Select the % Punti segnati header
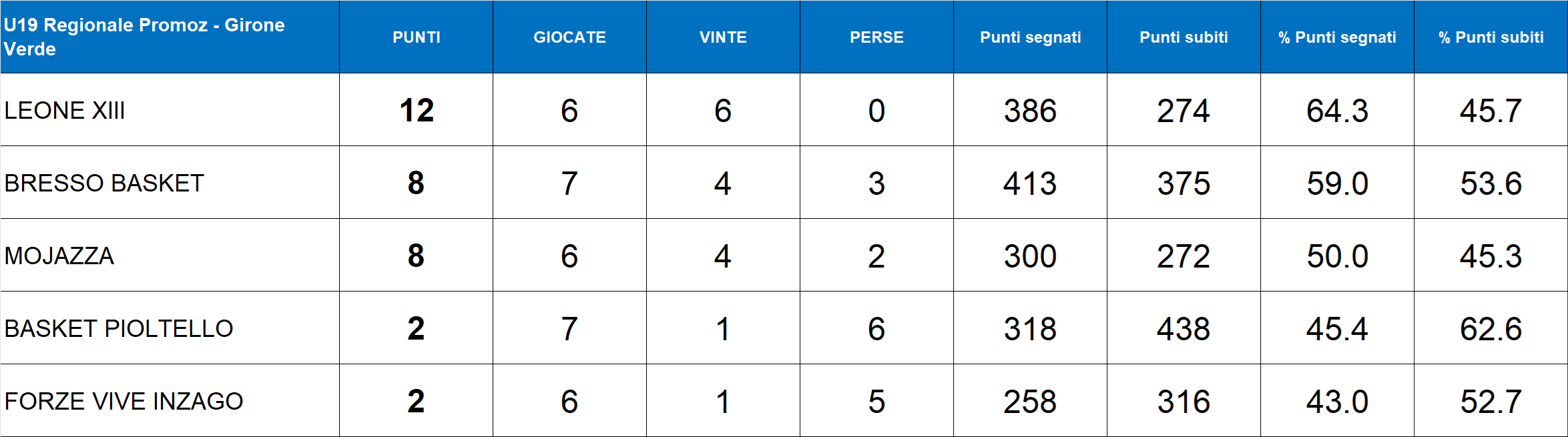1568x437 pixels. tap(1337, 37)
